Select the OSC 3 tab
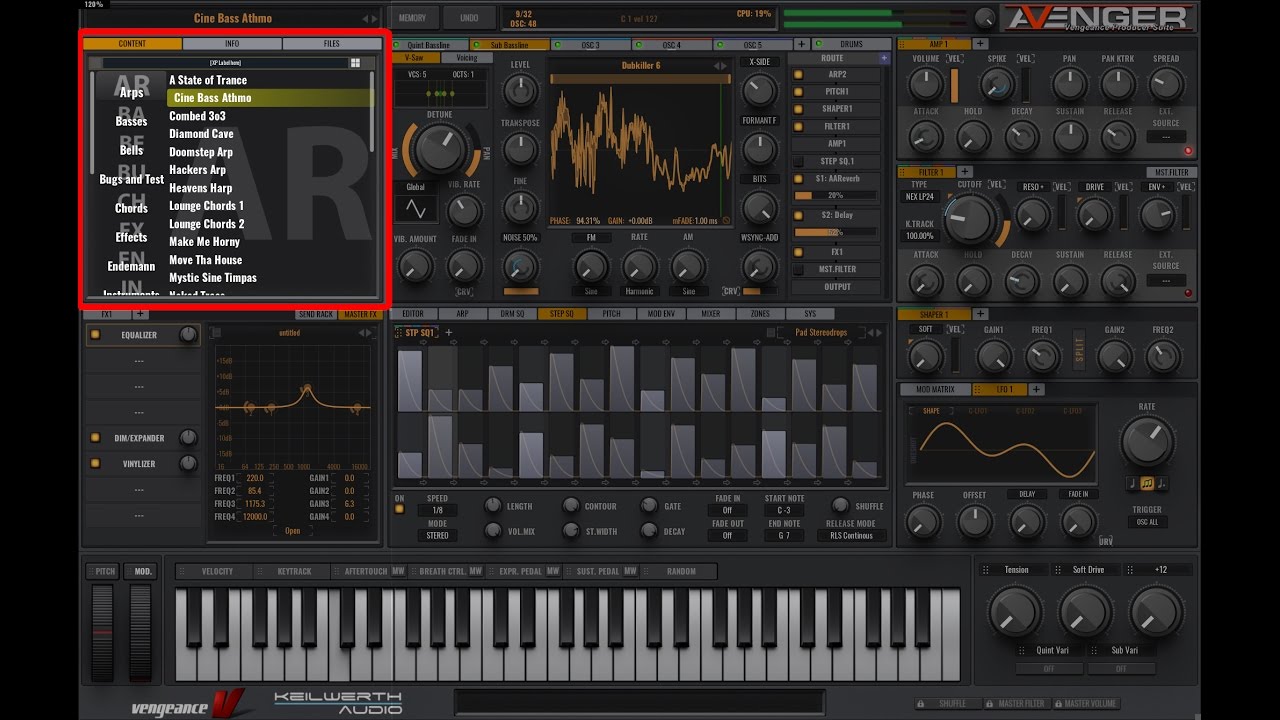The width and height of the screenshot is (1280, 720). click(x=591, y=45)
